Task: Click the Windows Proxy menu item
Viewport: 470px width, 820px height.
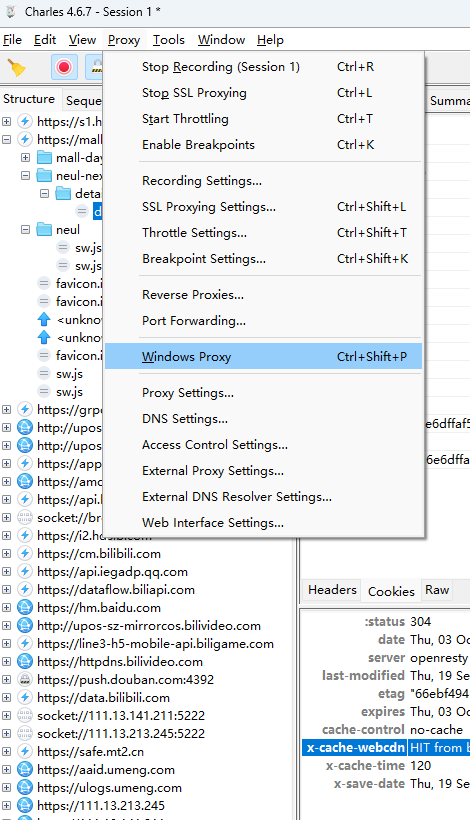Action: (x=263, y=357)
